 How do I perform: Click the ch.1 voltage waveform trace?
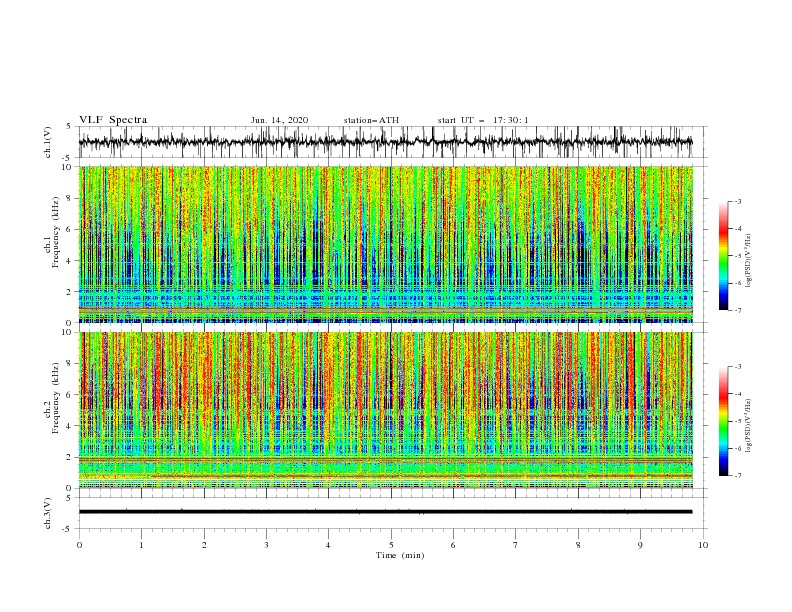click(385, 142)
